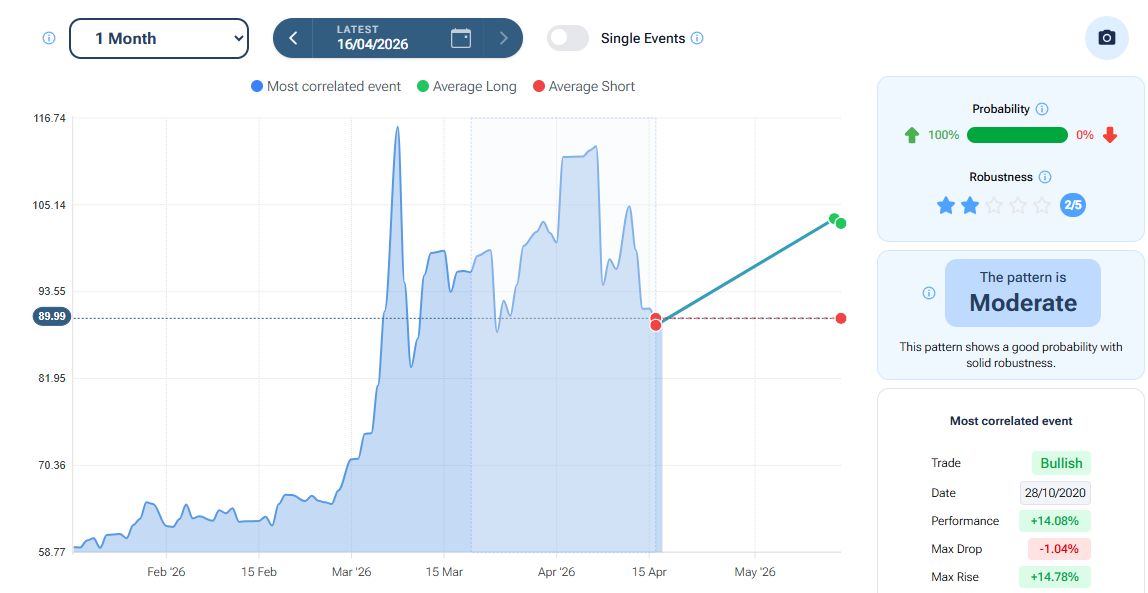Image resolution: width=1148 pixels, height=593 pixels.
Task: Enable the Single Events toggle
Action: 568,38
